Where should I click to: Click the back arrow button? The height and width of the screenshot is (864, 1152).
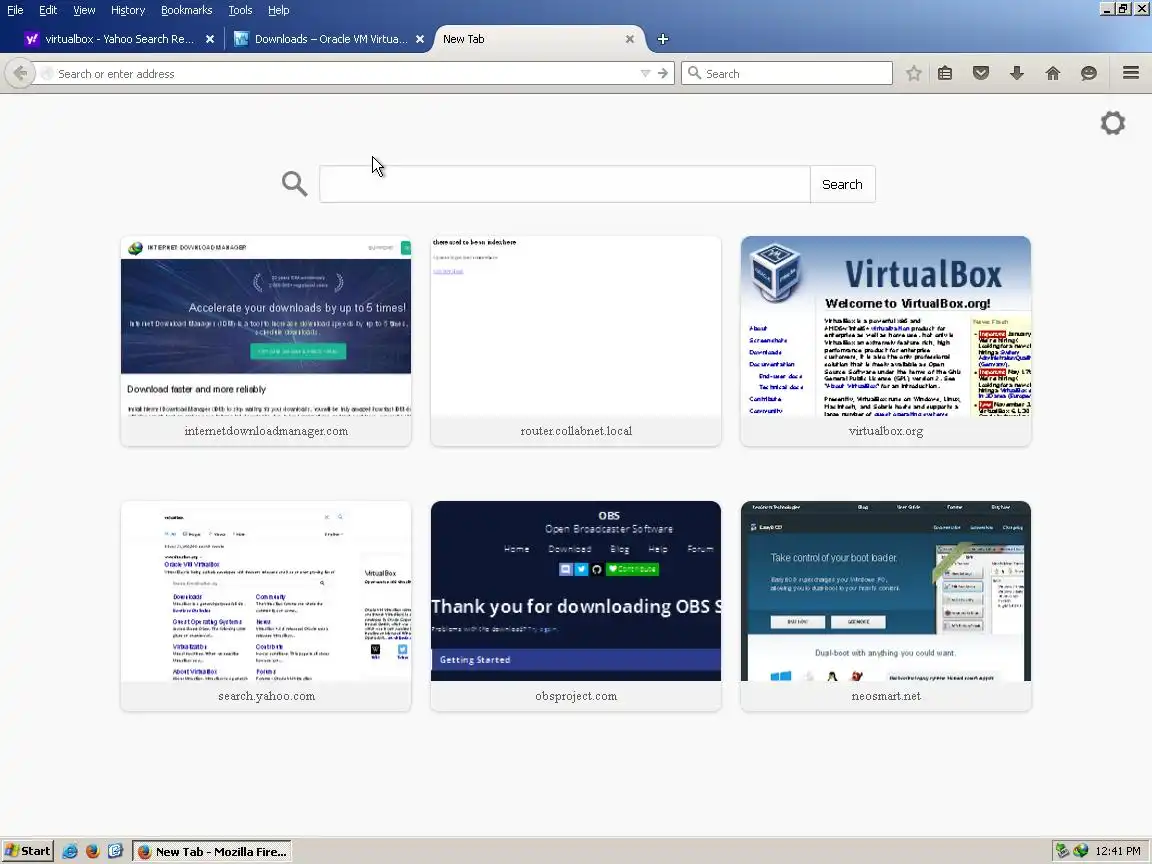[x=20, y=73]
